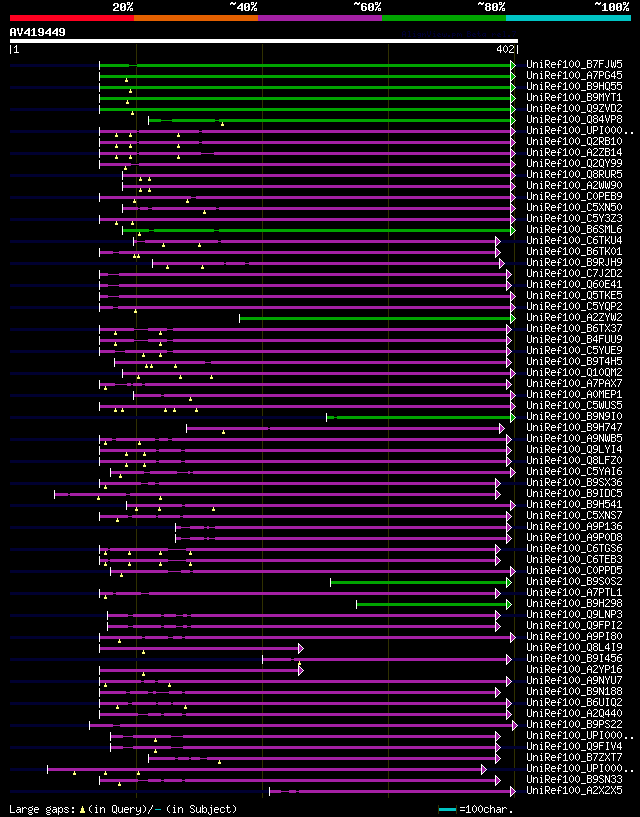
Task: Select the UniRef100_B9PS22 label
Action: [574, 725]
